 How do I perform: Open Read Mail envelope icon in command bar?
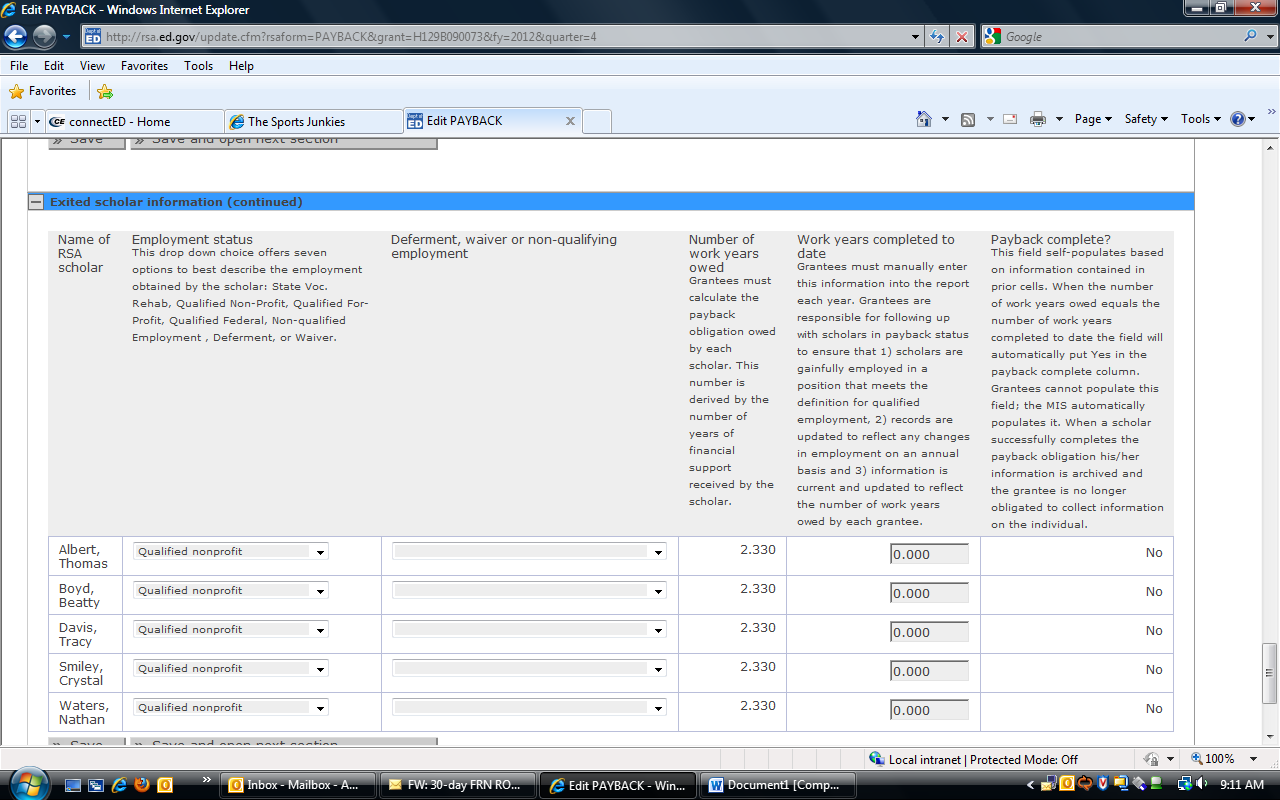coord(1010,119)
